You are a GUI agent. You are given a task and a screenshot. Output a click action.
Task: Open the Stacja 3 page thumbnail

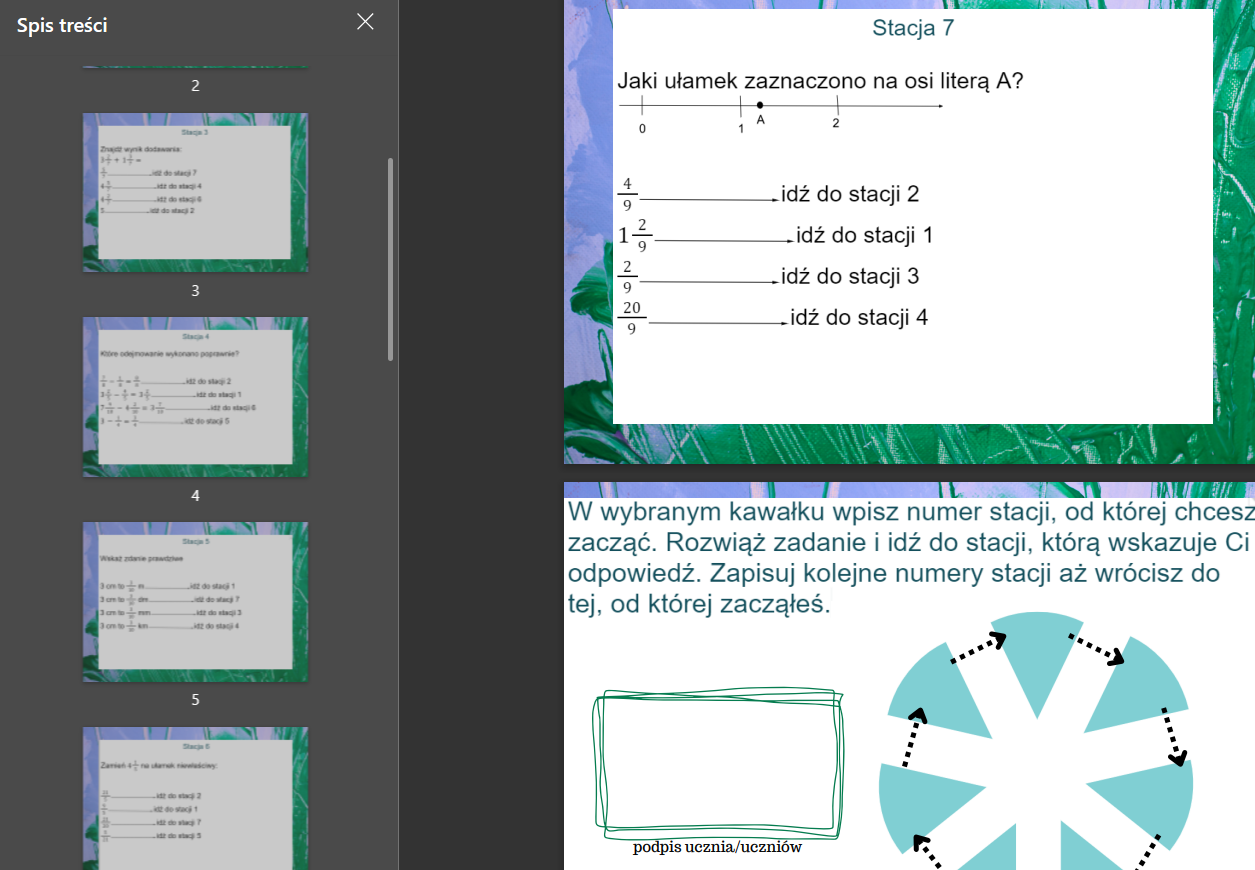195,192
